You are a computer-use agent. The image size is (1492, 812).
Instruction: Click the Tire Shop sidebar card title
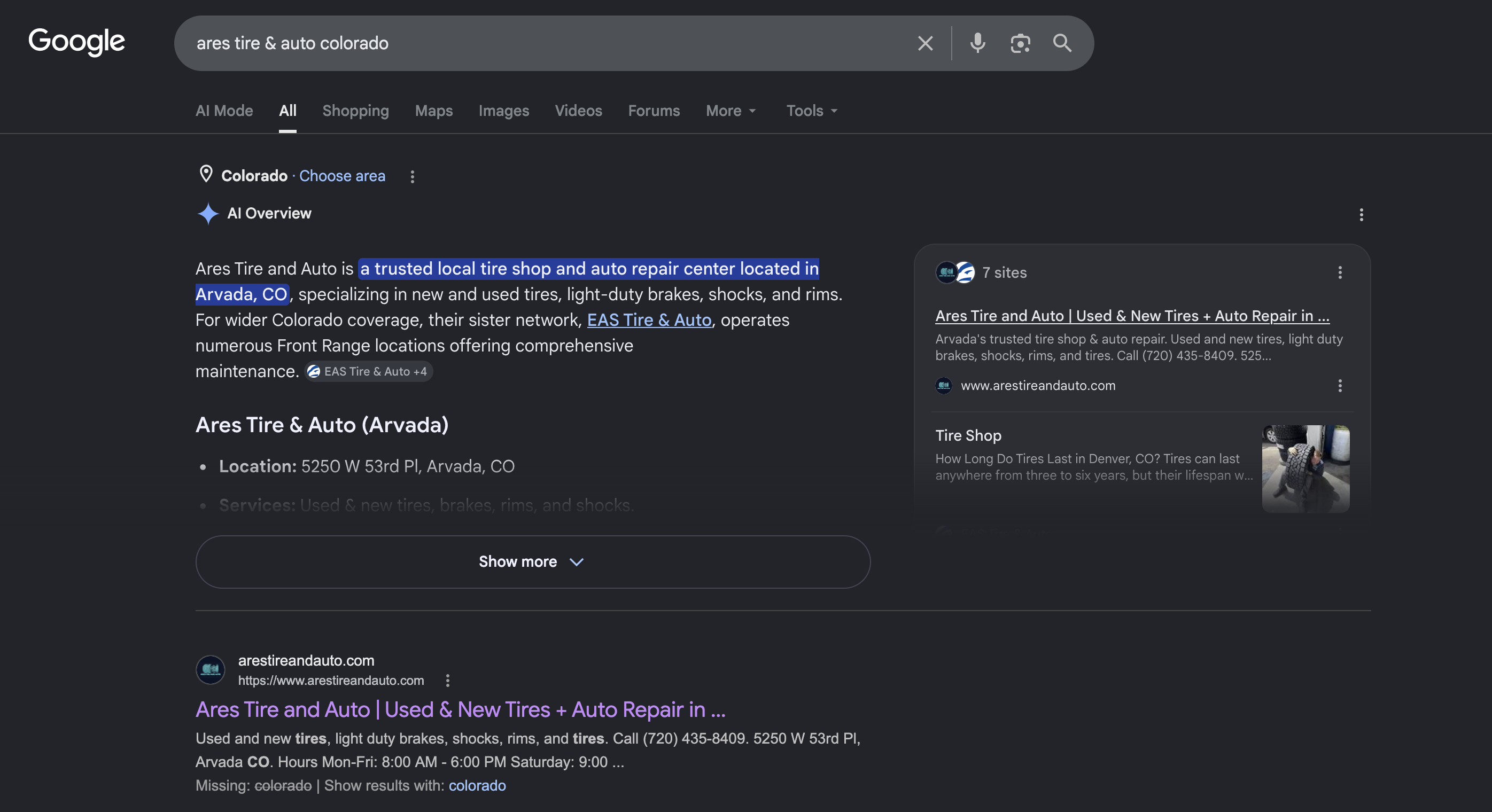pos(968,435)
